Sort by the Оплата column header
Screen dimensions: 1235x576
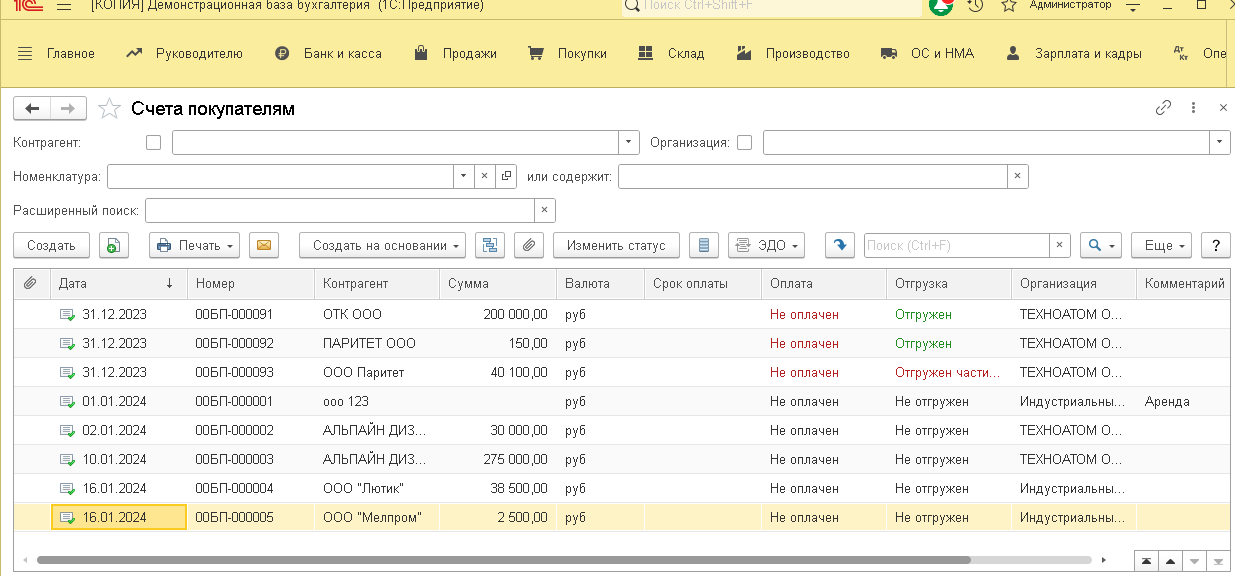[x=824, y=284]
